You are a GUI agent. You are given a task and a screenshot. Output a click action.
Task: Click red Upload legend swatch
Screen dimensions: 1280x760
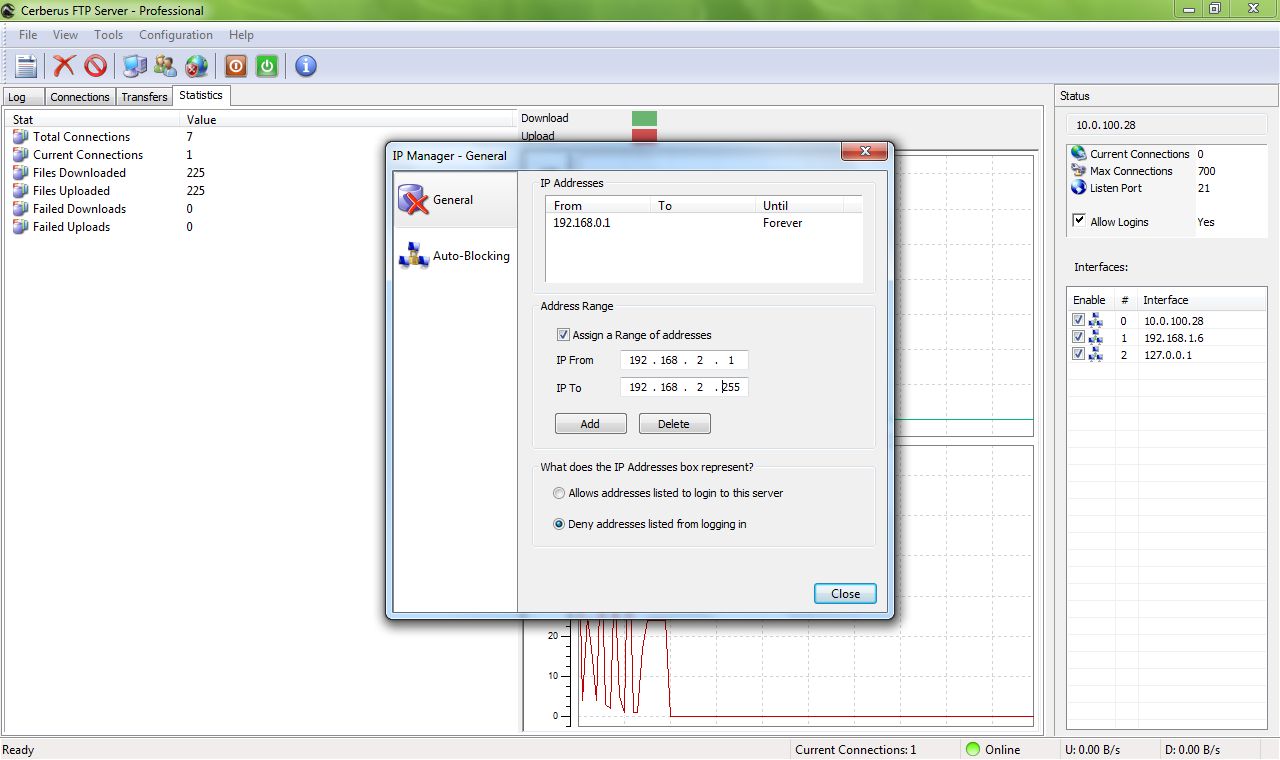(644, 136)
